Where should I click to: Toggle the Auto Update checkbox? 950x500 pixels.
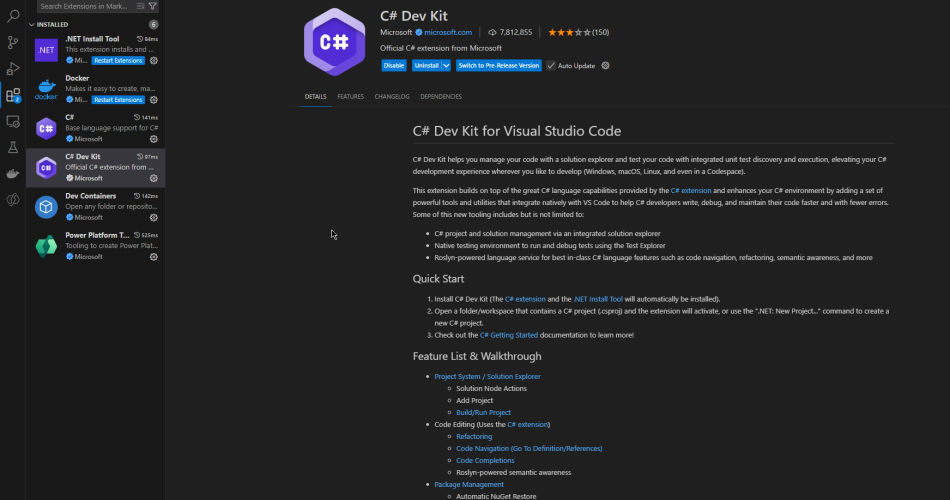[x=551, y=66]
